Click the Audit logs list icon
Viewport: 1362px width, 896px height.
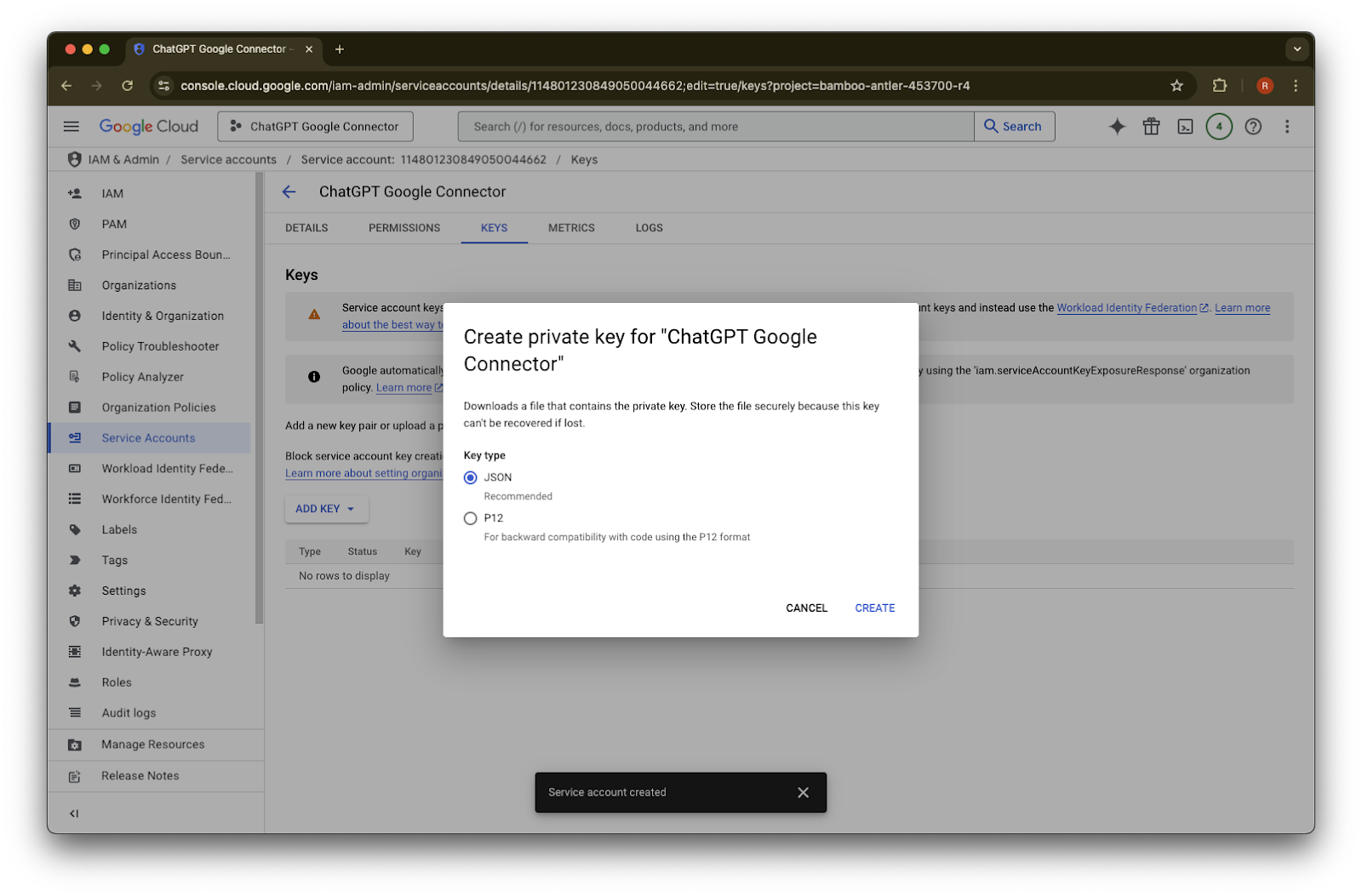tap(75, 713)
